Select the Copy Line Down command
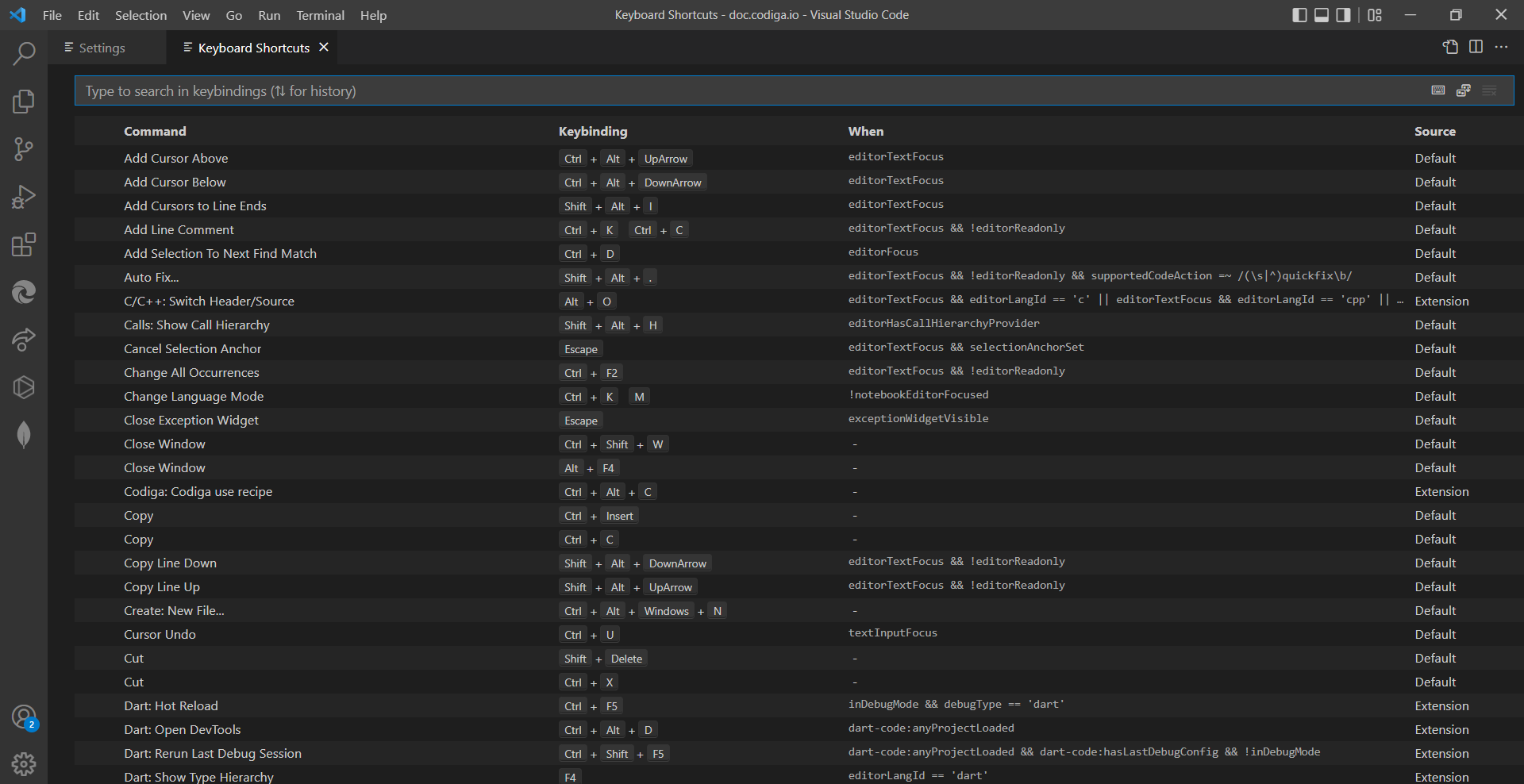The width and height of the screenshot is (1524, 784). pyautogui.click(x=170, y=563)
